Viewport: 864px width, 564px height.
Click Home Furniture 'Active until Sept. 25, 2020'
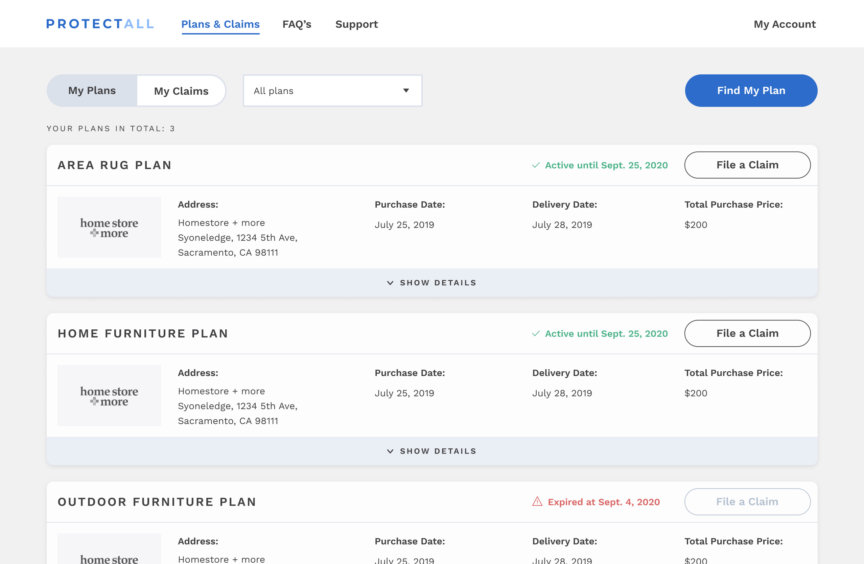(606, 334)
